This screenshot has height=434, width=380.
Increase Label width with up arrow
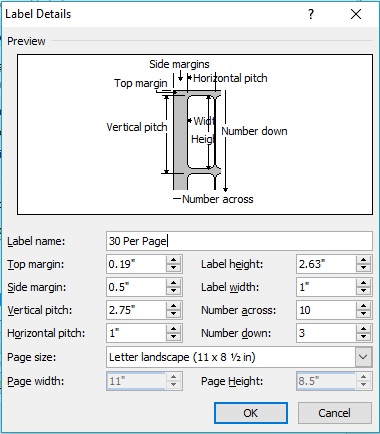point(364,283)
